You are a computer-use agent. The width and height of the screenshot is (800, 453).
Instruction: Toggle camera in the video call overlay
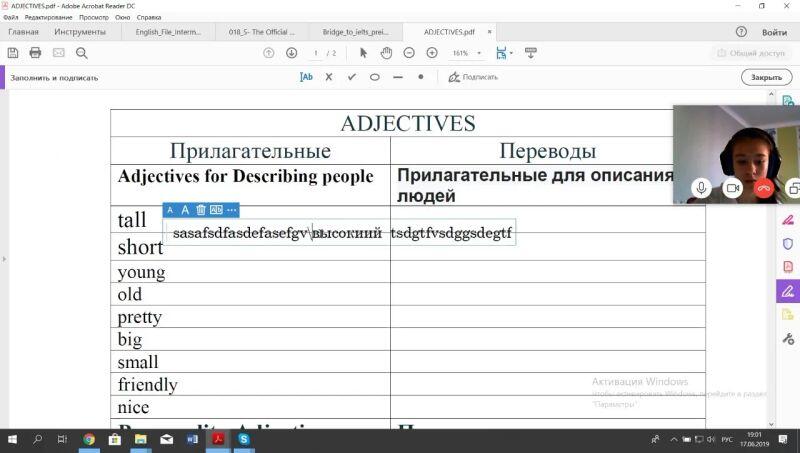click(732, 188)
